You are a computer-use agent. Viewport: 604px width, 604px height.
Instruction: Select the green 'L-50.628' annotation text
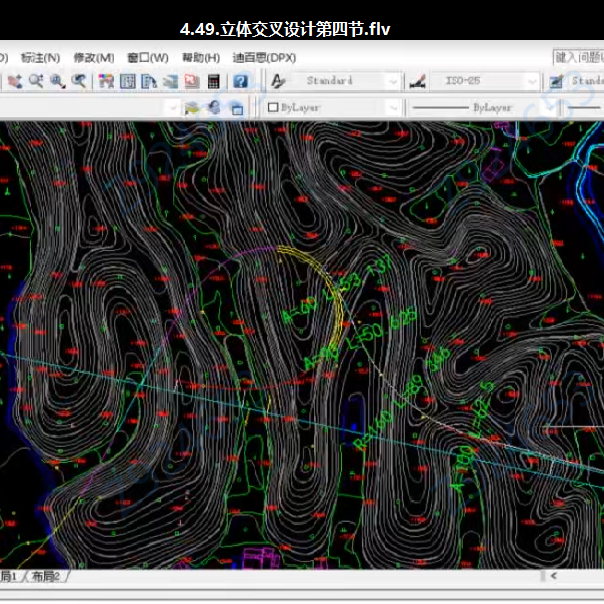coord(381,328)
